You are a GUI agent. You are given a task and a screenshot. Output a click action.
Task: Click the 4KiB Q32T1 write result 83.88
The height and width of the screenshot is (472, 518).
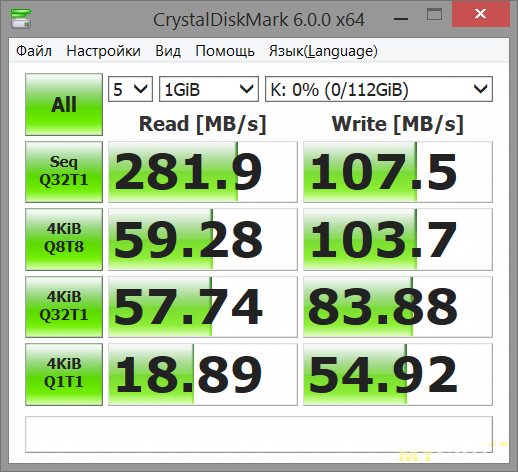pyautogui.click(x=398, y=307)
